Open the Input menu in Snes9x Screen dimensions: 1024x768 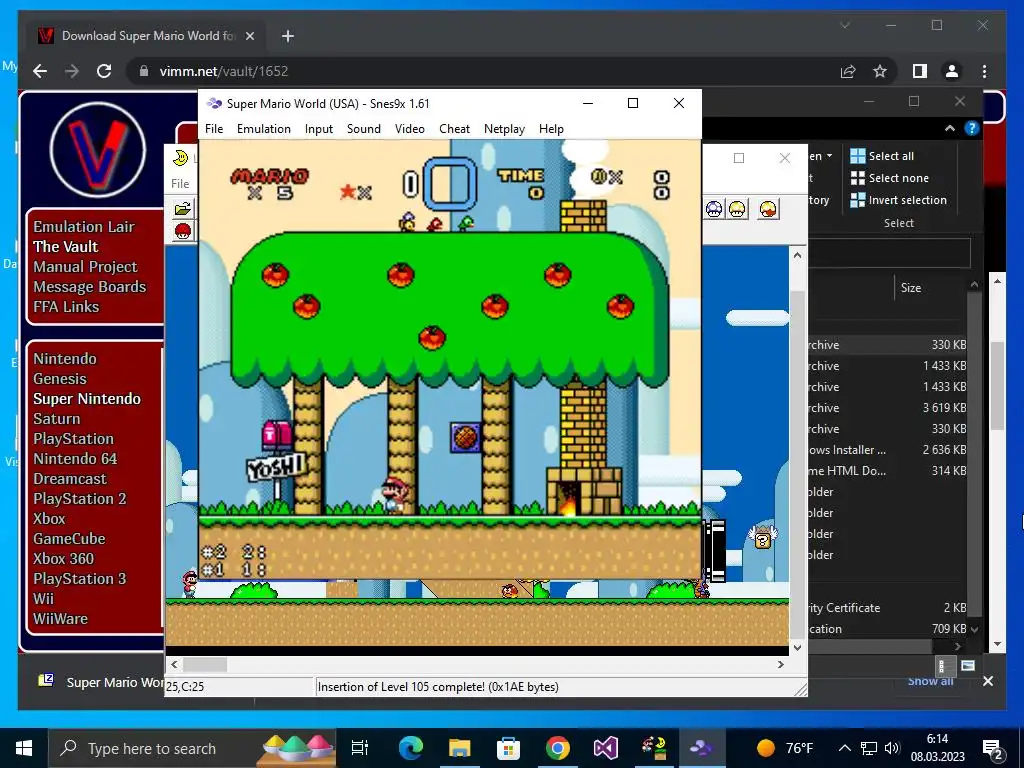click(319, 129)
